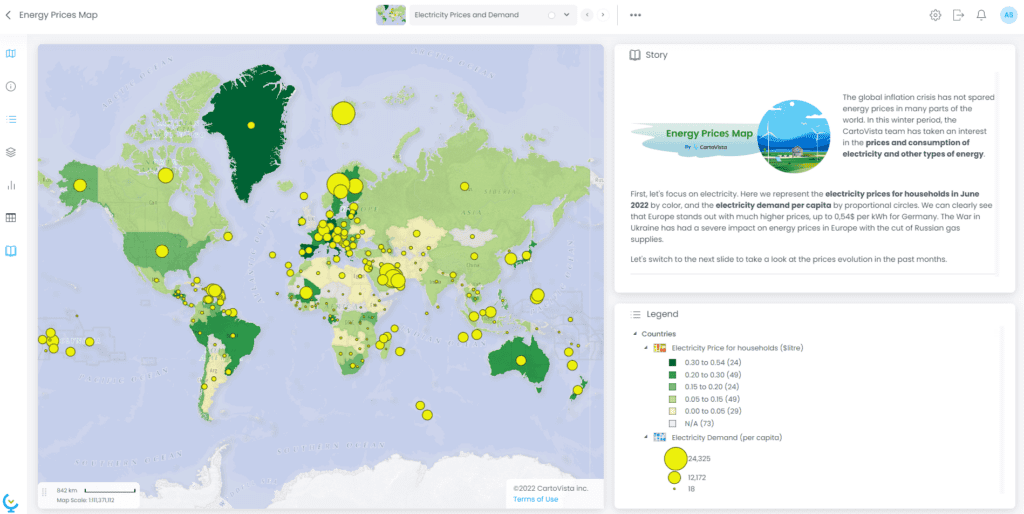Click the Story panel heading
Screen dimensions: 1024x514
click(656, 56)
